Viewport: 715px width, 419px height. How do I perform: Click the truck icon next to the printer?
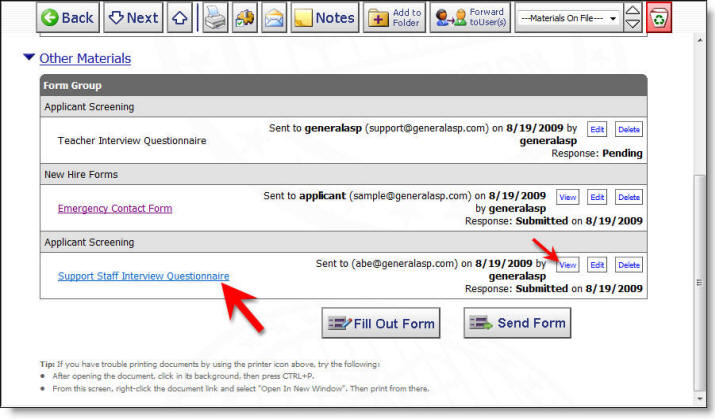tap(245, 17)
